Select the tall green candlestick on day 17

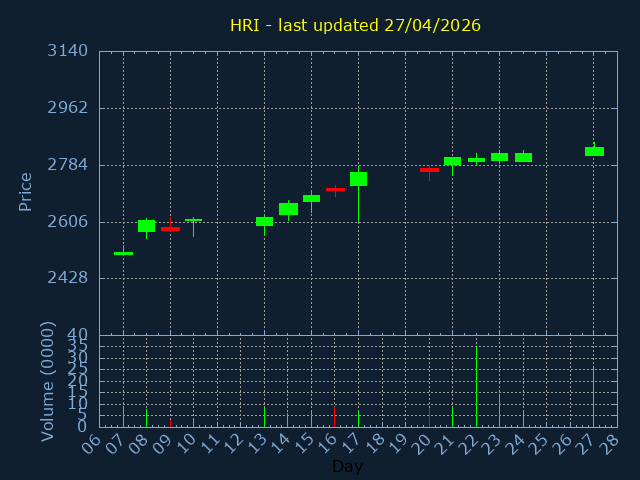(x=358, y=179)
